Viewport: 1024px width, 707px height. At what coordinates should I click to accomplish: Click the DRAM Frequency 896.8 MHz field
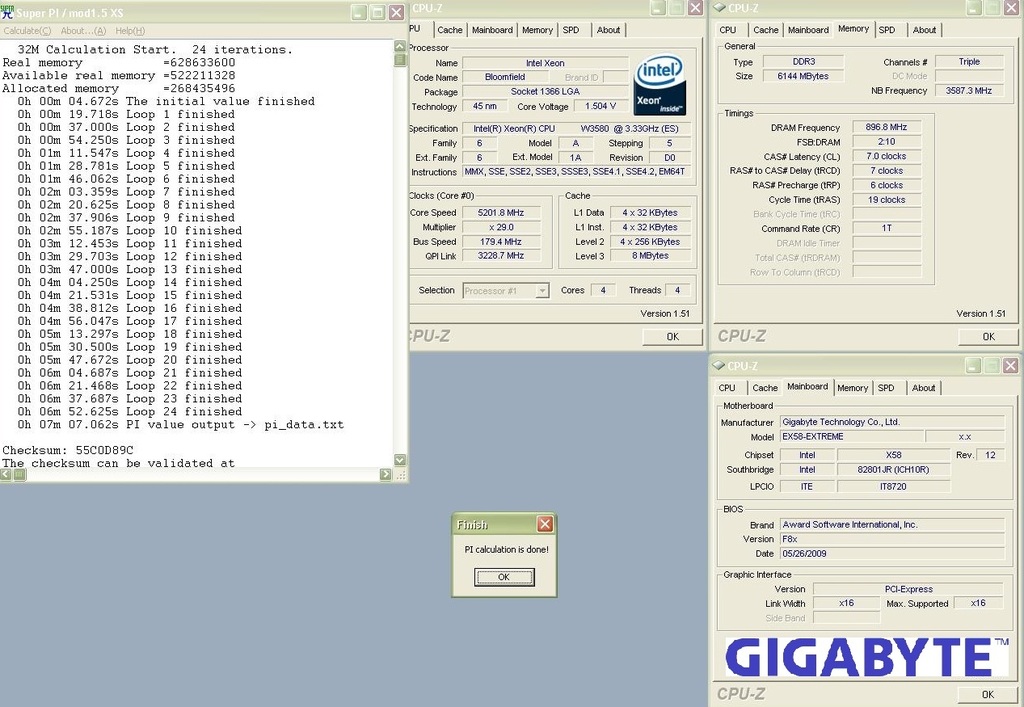click(x=886, y=127)
